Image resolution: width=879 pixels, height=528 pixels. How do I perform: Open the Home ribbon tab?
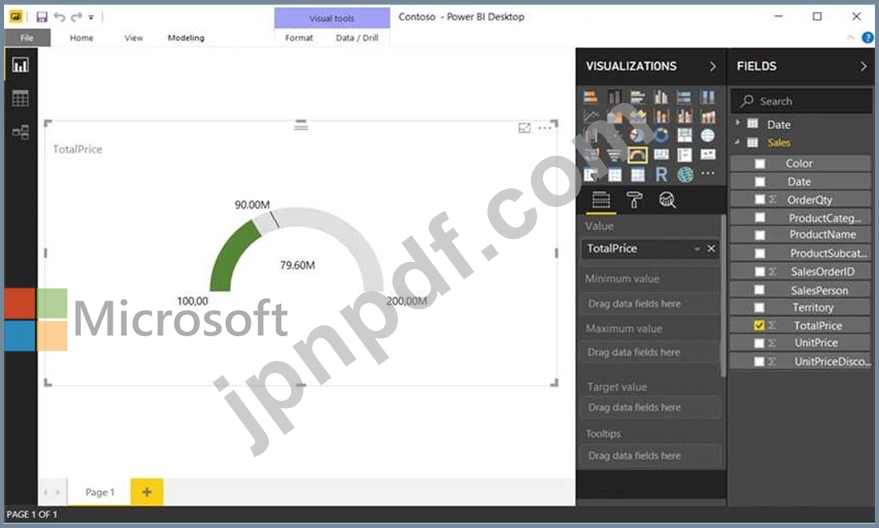click(81, 38)
